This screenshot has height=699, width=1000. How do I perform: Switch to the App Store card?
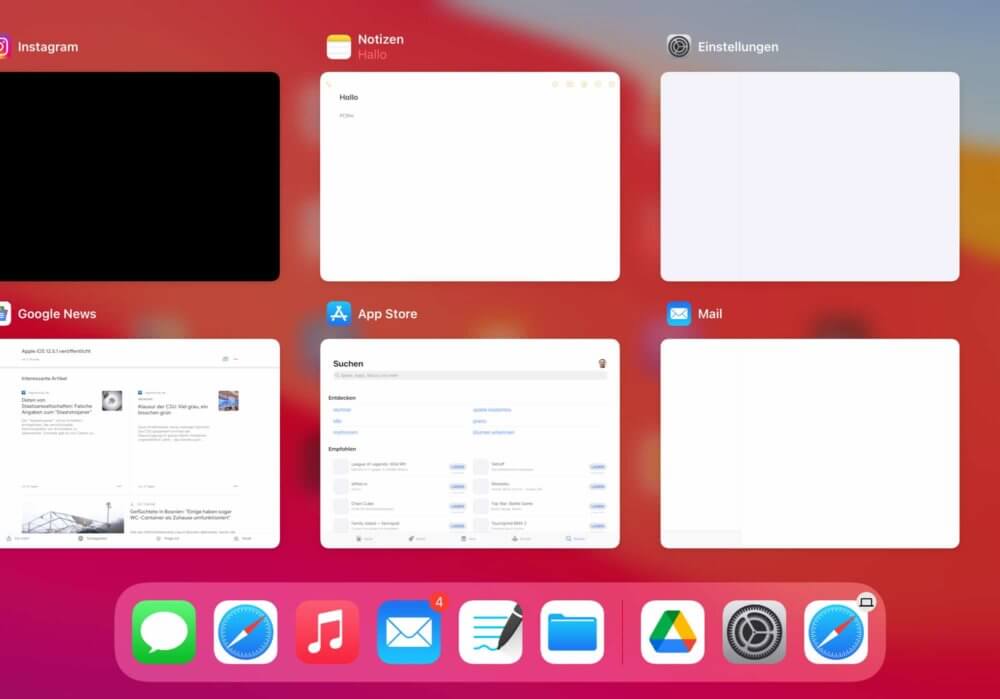(x=470, y=443)
